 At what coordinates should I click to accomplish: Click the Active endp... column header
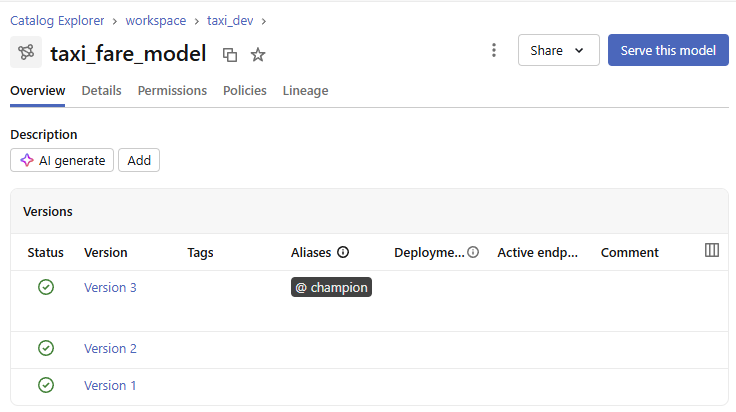(x=537, y=252)
